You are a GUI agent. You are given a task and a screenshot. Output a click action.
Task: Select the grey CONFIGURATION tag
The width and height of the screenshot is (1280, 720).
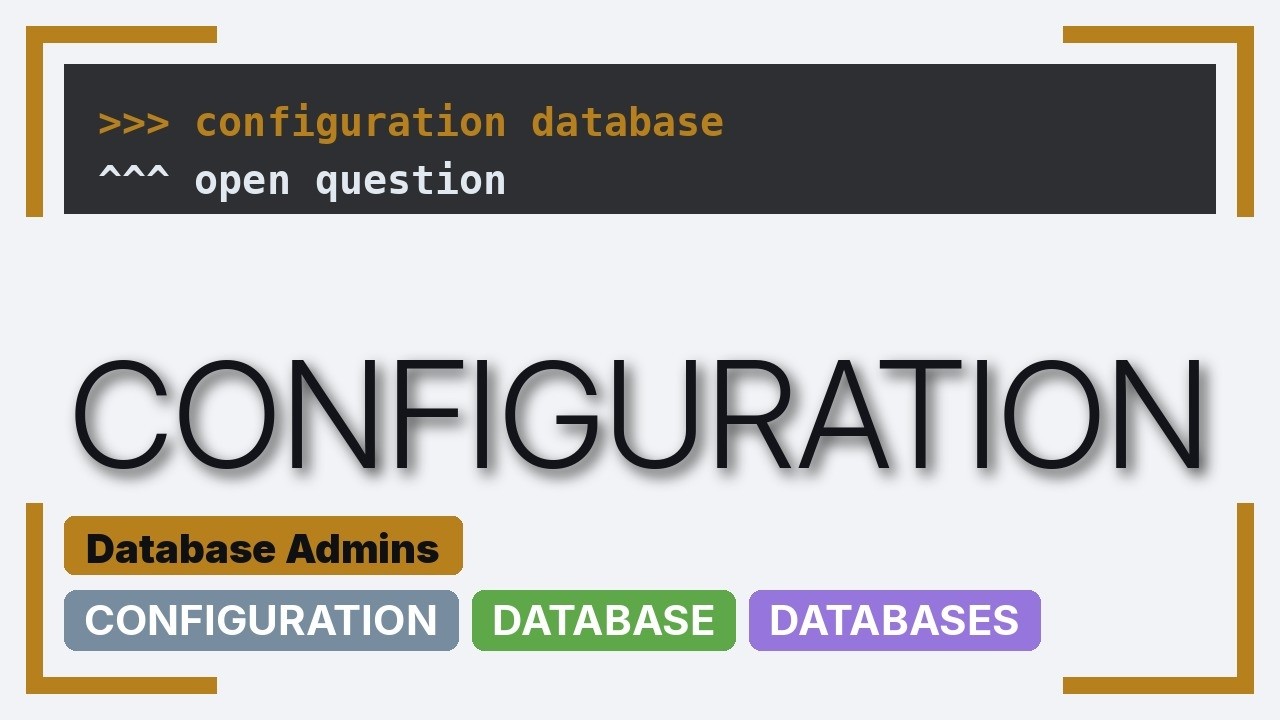point(261,620)
